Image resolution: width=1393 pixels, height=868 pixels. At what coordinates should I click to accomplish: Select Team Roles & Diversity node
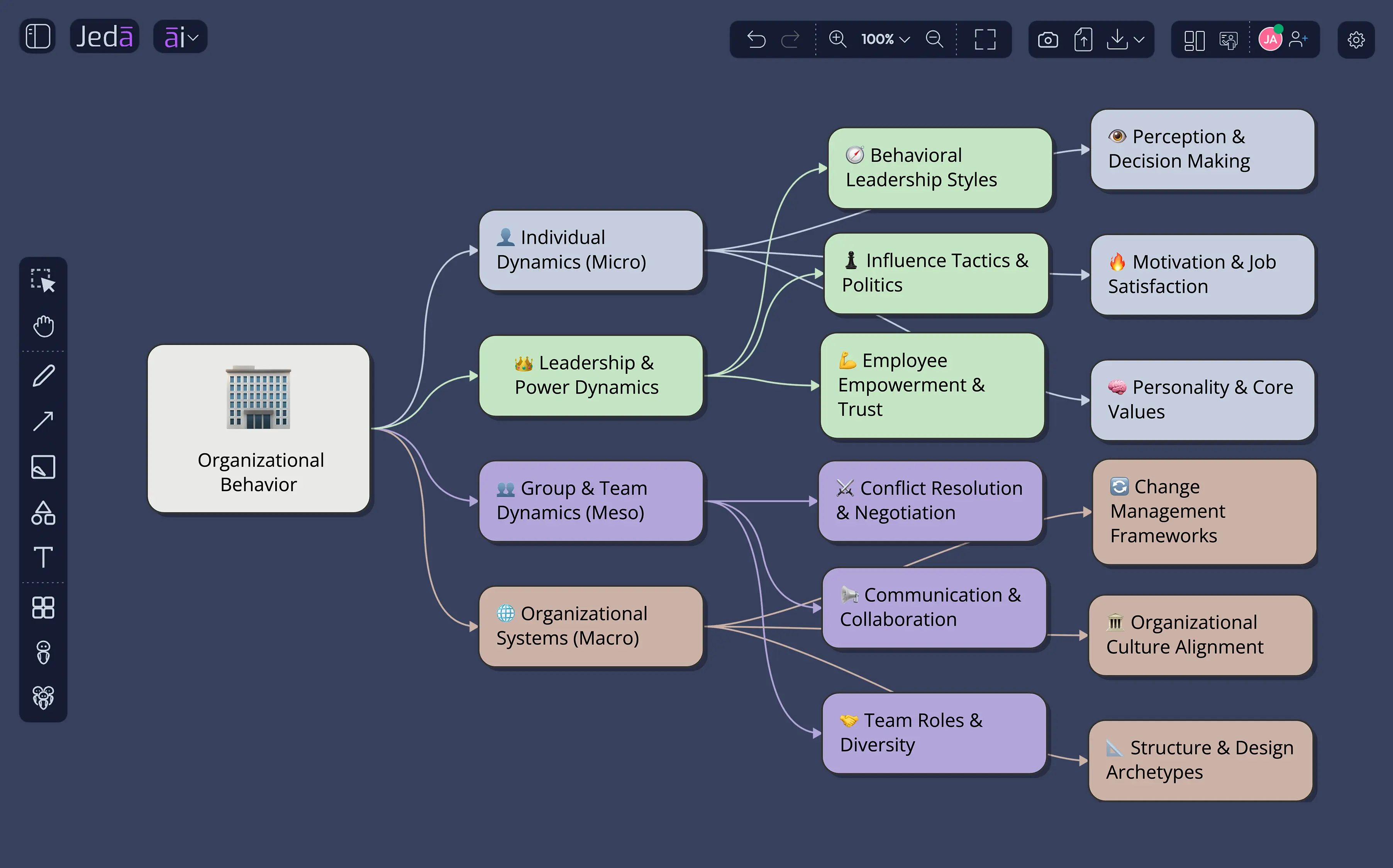(x=934, y=733)
